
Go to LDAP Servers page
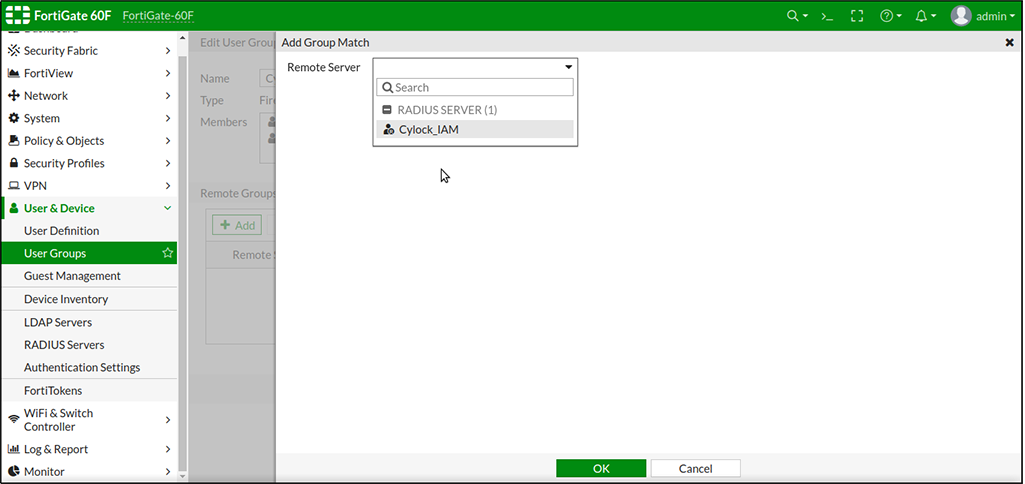click(x=58, y=323)
